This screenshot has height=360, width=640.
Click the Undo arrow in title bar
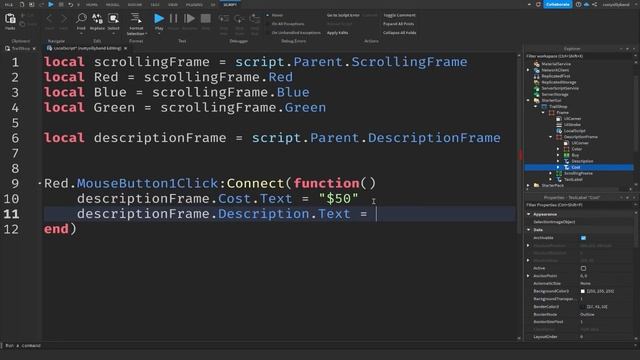click(70, 4)
